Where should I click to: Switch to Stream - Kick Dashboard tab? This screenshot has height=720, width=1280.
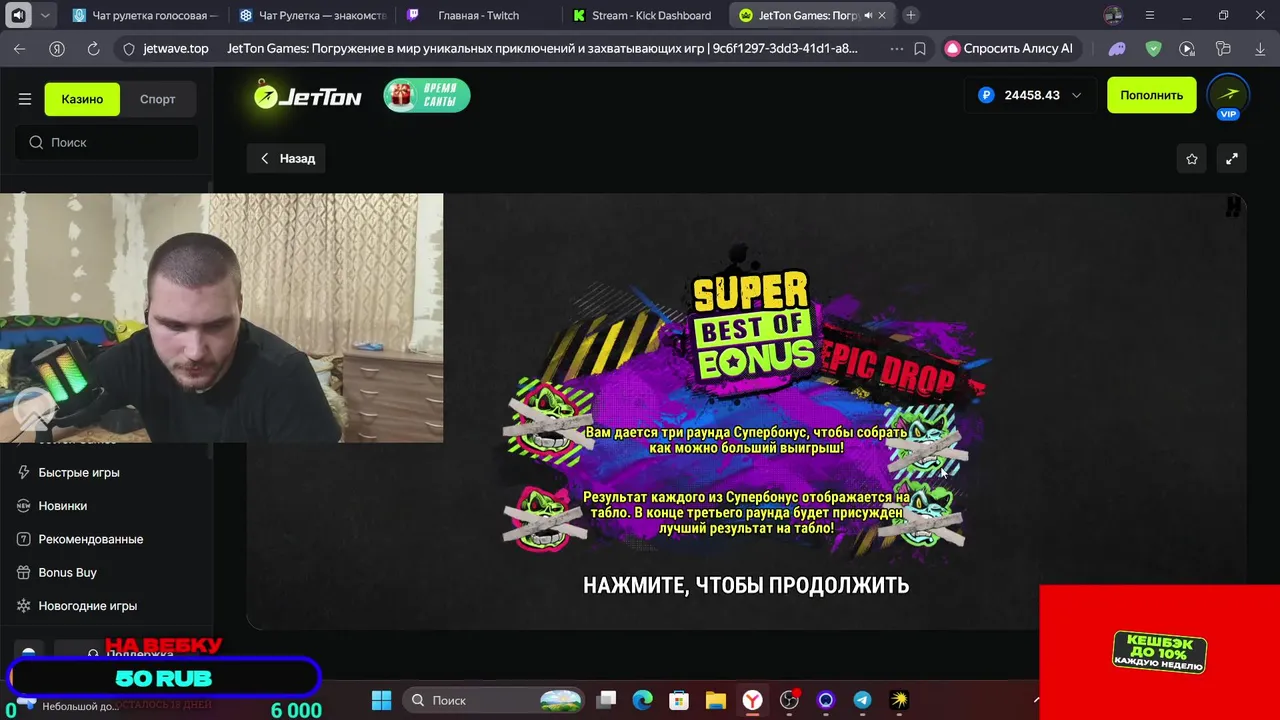coord(644,15)
